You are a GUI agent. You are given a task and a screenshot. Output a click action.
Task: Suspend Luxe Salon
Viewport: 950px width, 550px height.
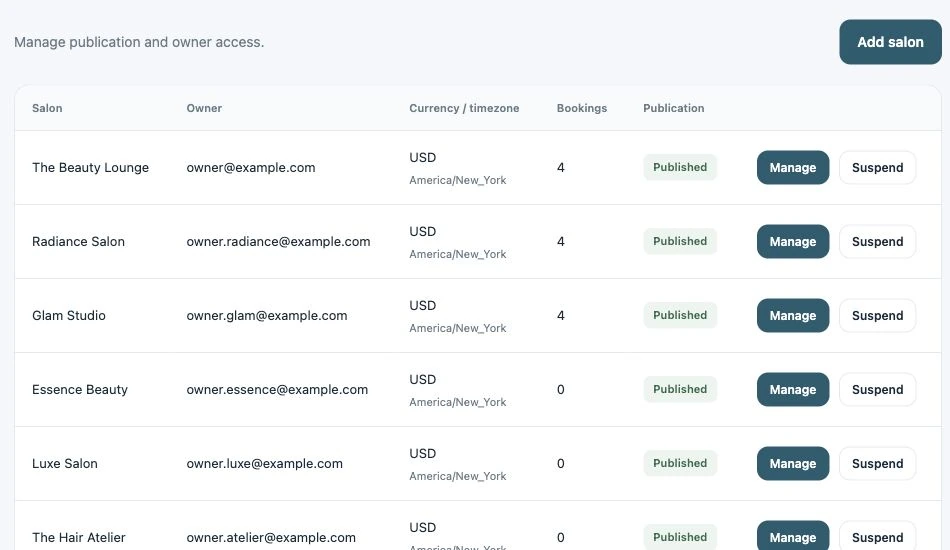[x=877, y=463]
